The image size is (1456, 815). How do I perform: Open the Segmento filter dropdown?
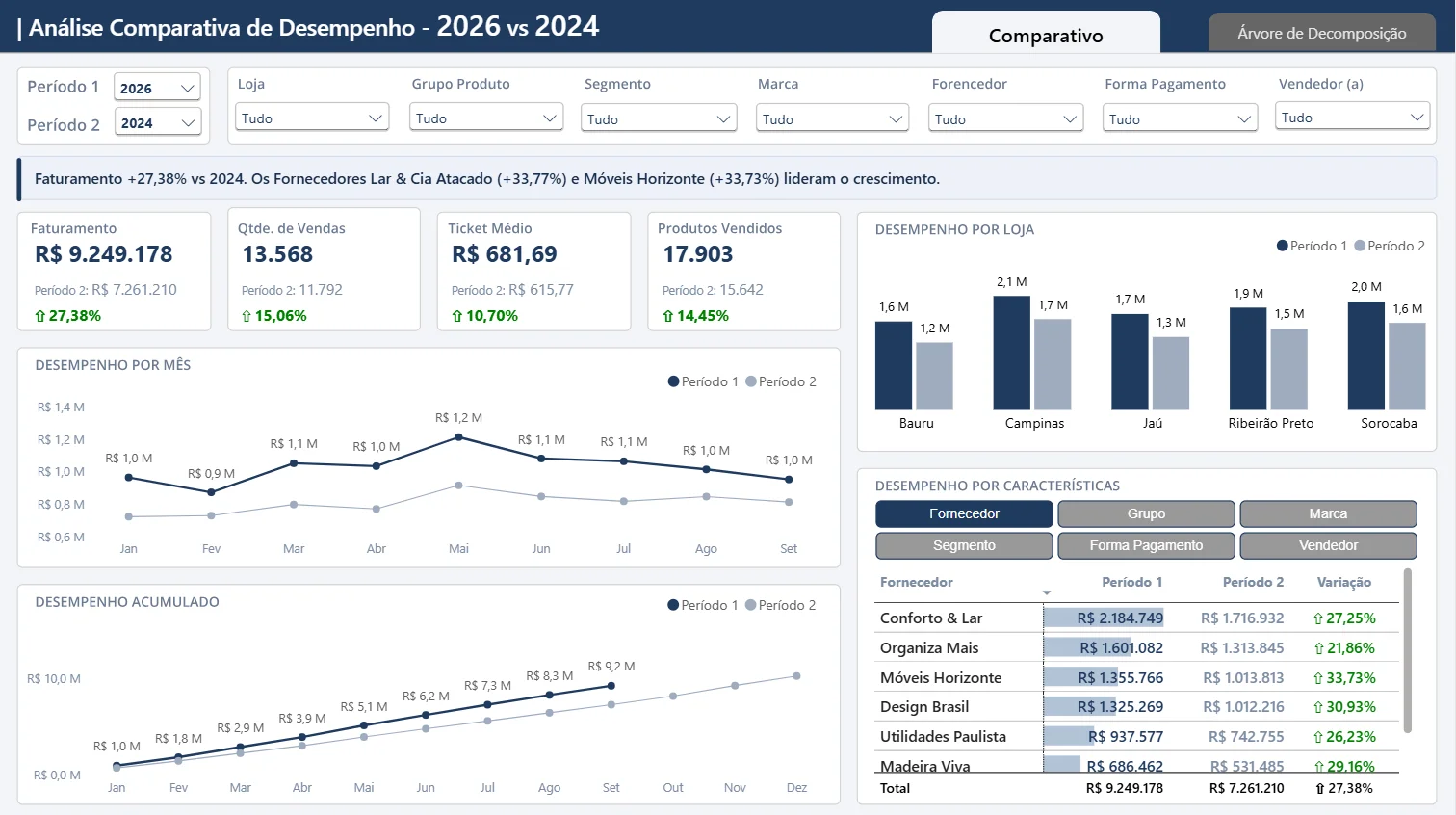click(x=660, y=118)
